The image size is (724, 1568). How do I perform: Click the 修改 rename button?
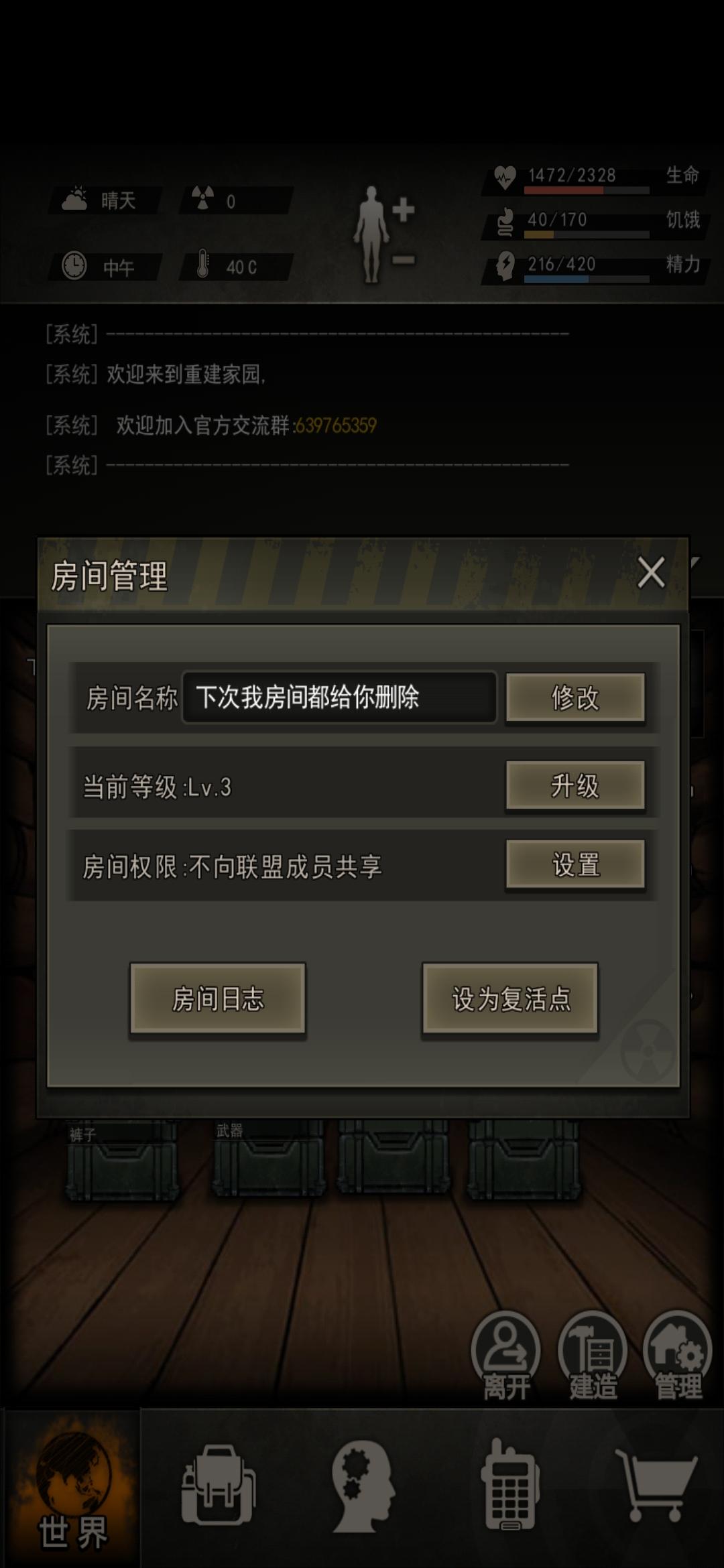pos(575,698)
